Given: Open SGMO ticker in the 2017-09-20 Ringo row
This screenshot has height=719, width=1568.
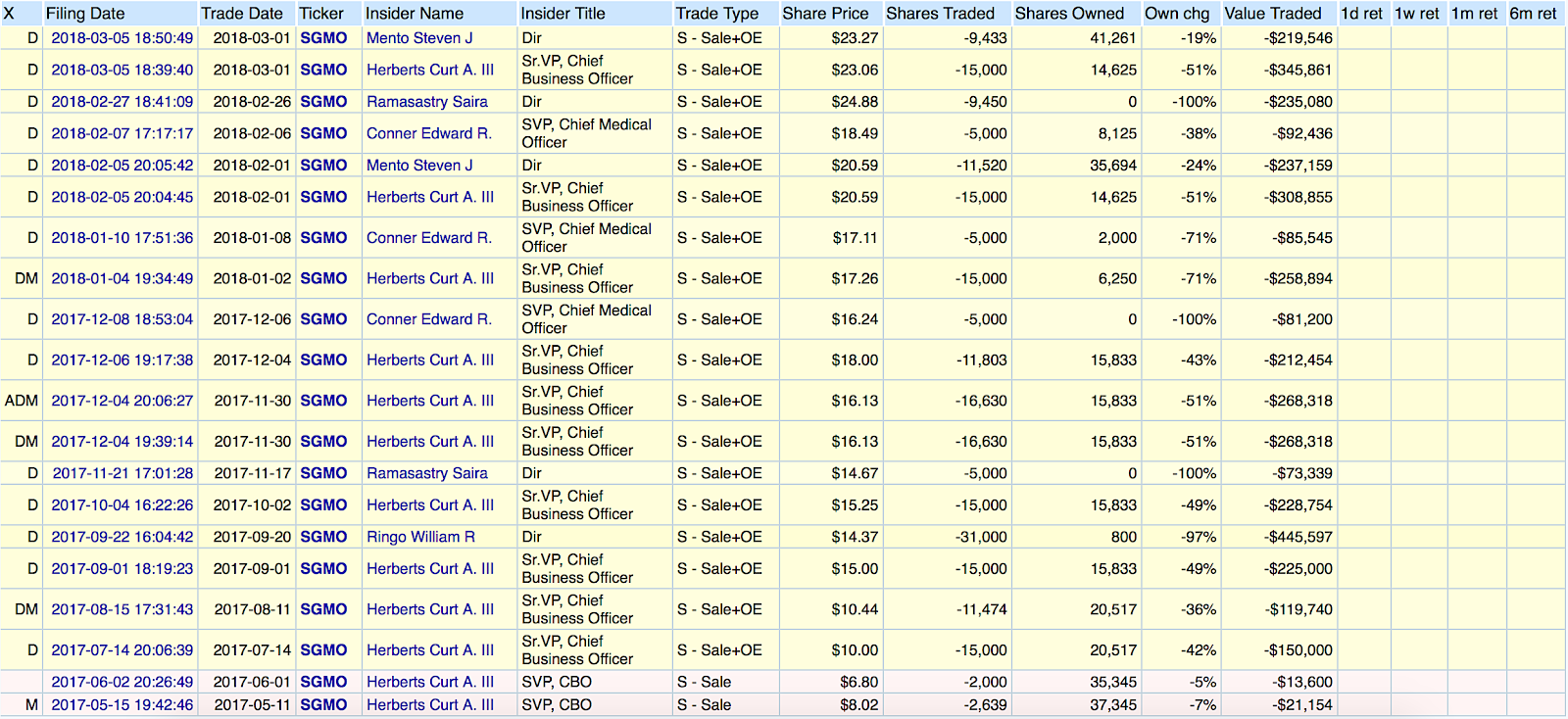Looking at the screenshot, I should coord(323,537).
